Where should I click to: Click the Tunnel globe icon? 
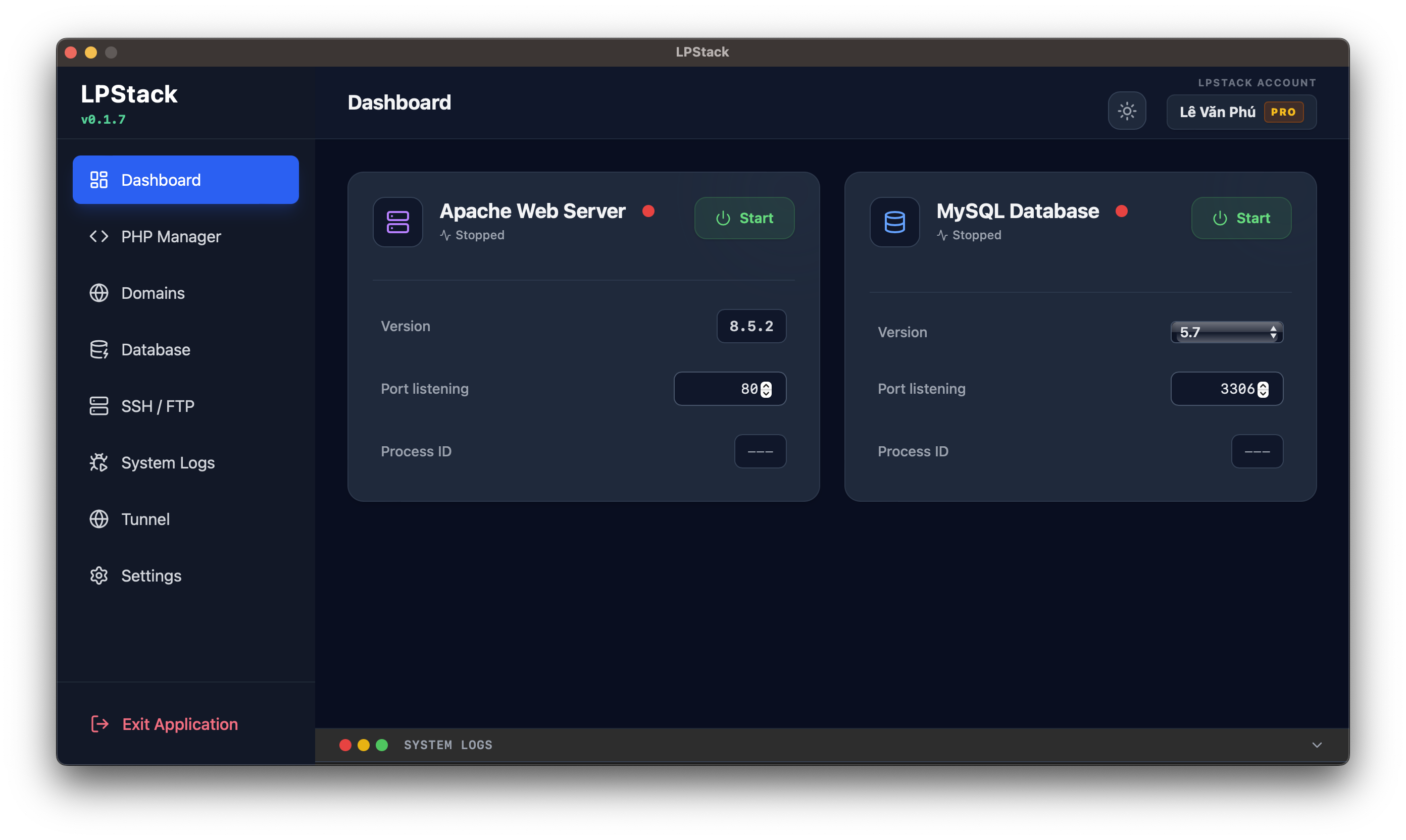click(98, 519)
